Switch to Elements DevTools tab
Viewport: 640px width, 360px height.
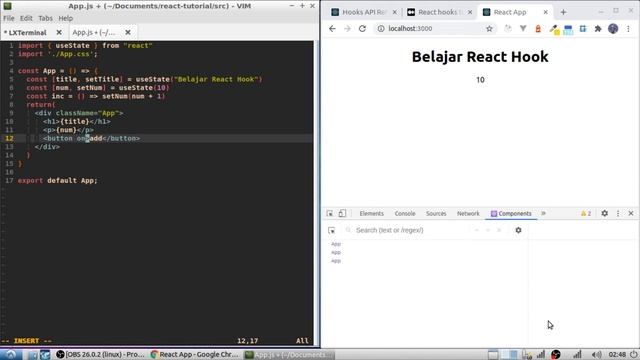click(371, 213)
